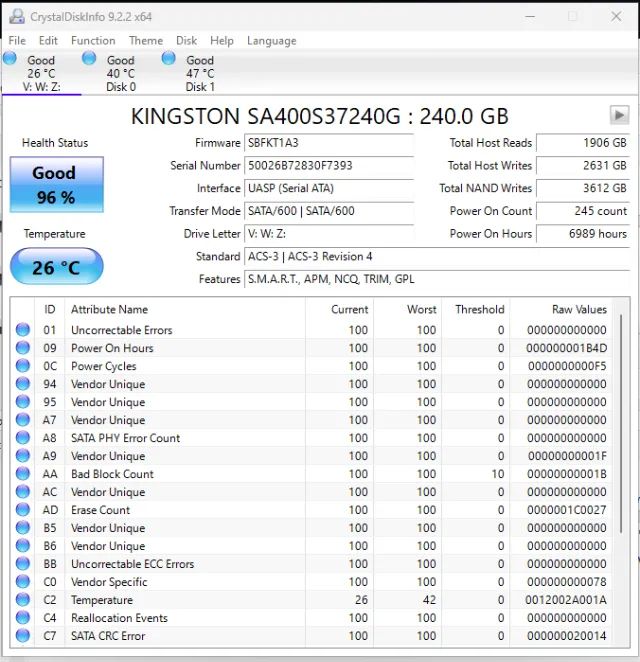The width and height of the screenshot is (640, 662).
Task: Click the Attribute Name column header
Action: click(x=185, y=309)
